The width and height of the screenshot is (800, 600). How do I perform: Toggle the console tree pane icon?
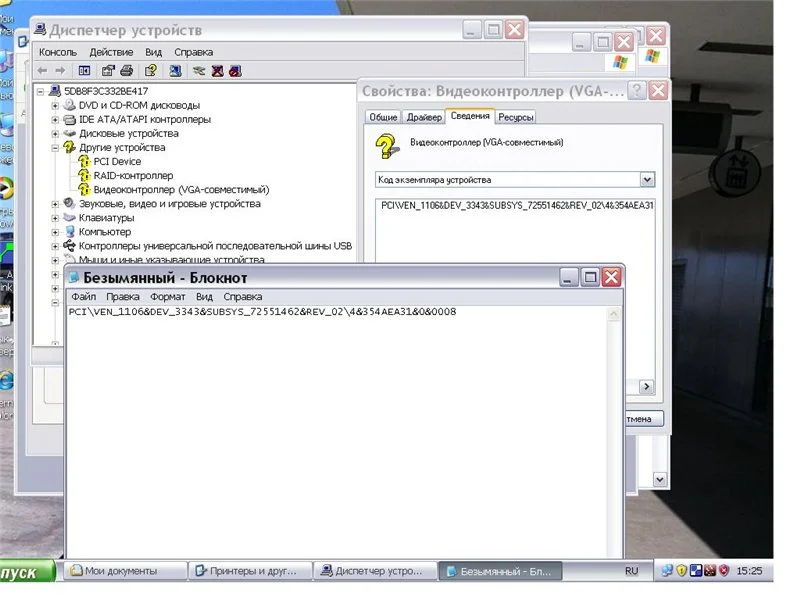coord(84,71)
